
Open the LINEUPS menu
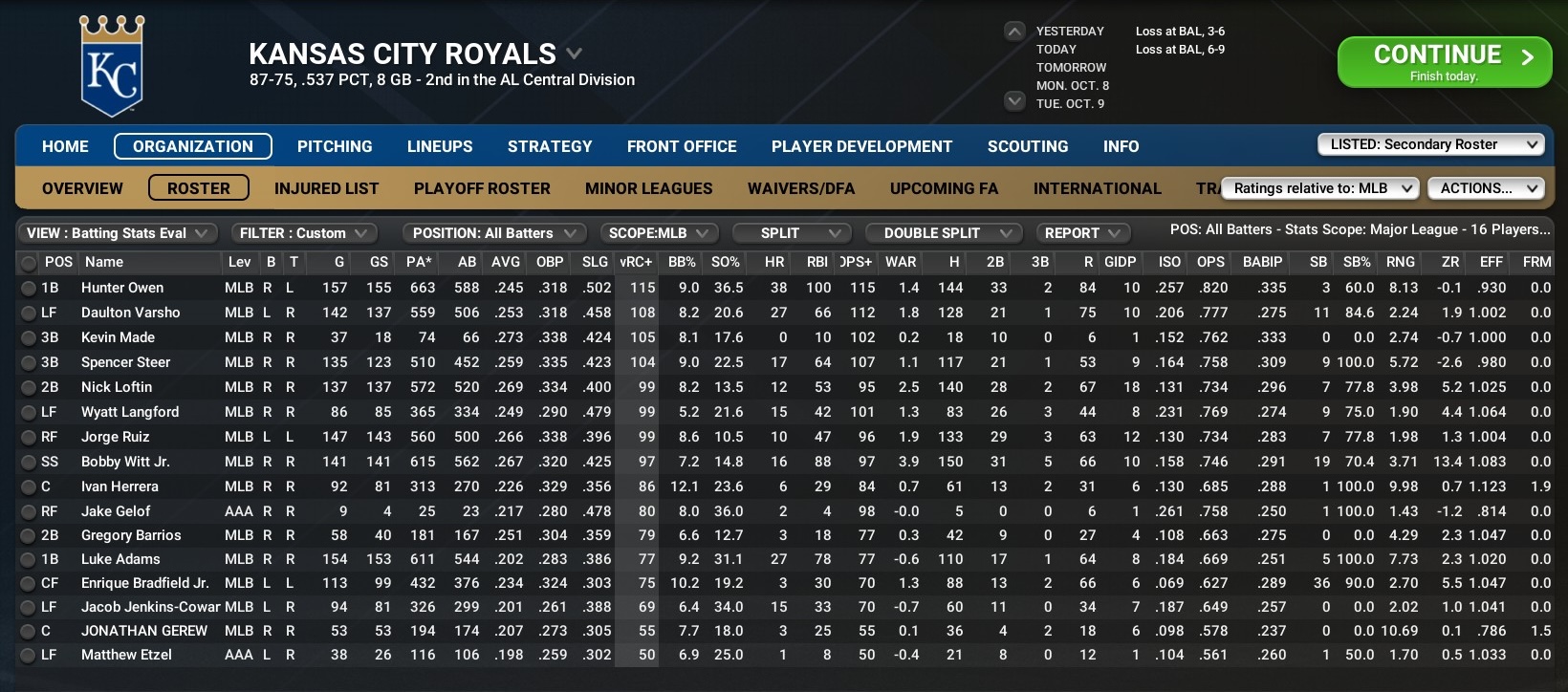point(440,146)
